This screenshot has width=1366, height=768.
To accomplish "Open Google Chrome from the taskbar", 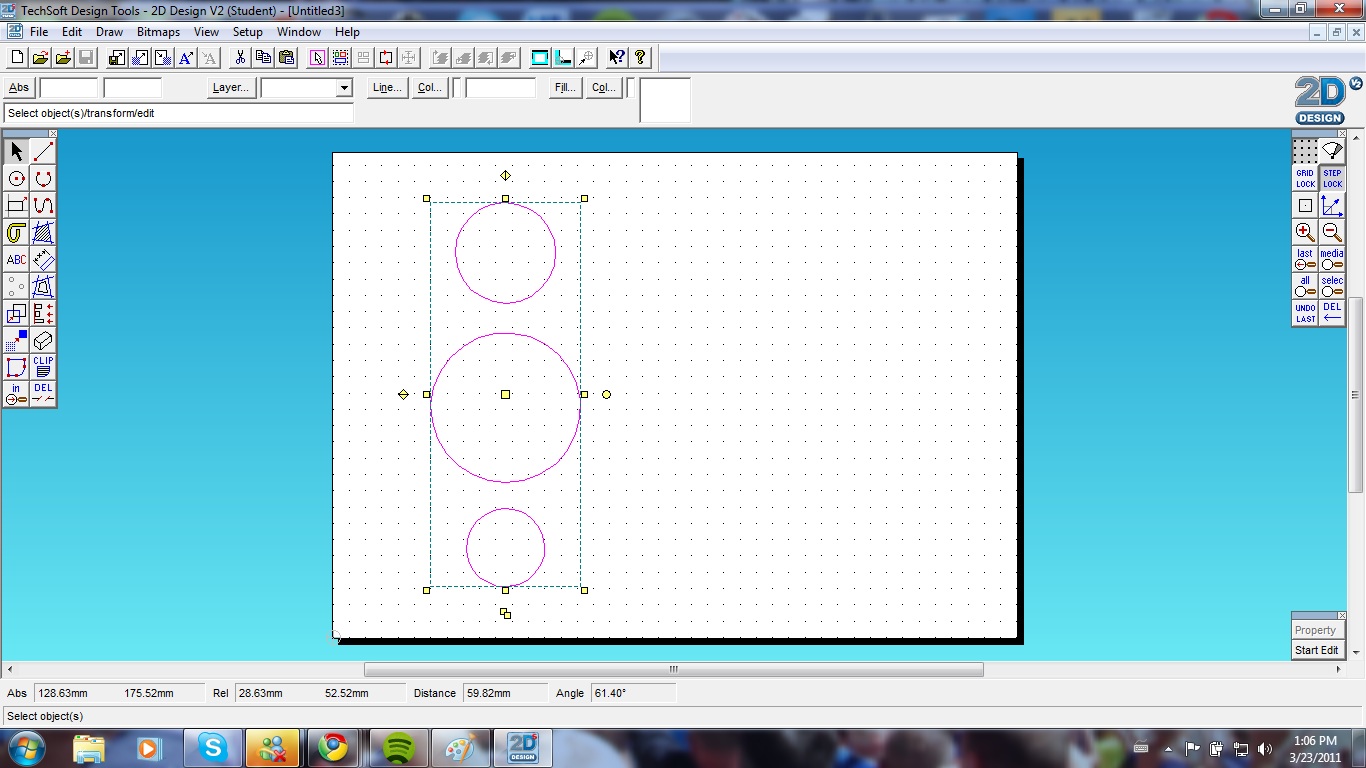I will tap(333, 747).
